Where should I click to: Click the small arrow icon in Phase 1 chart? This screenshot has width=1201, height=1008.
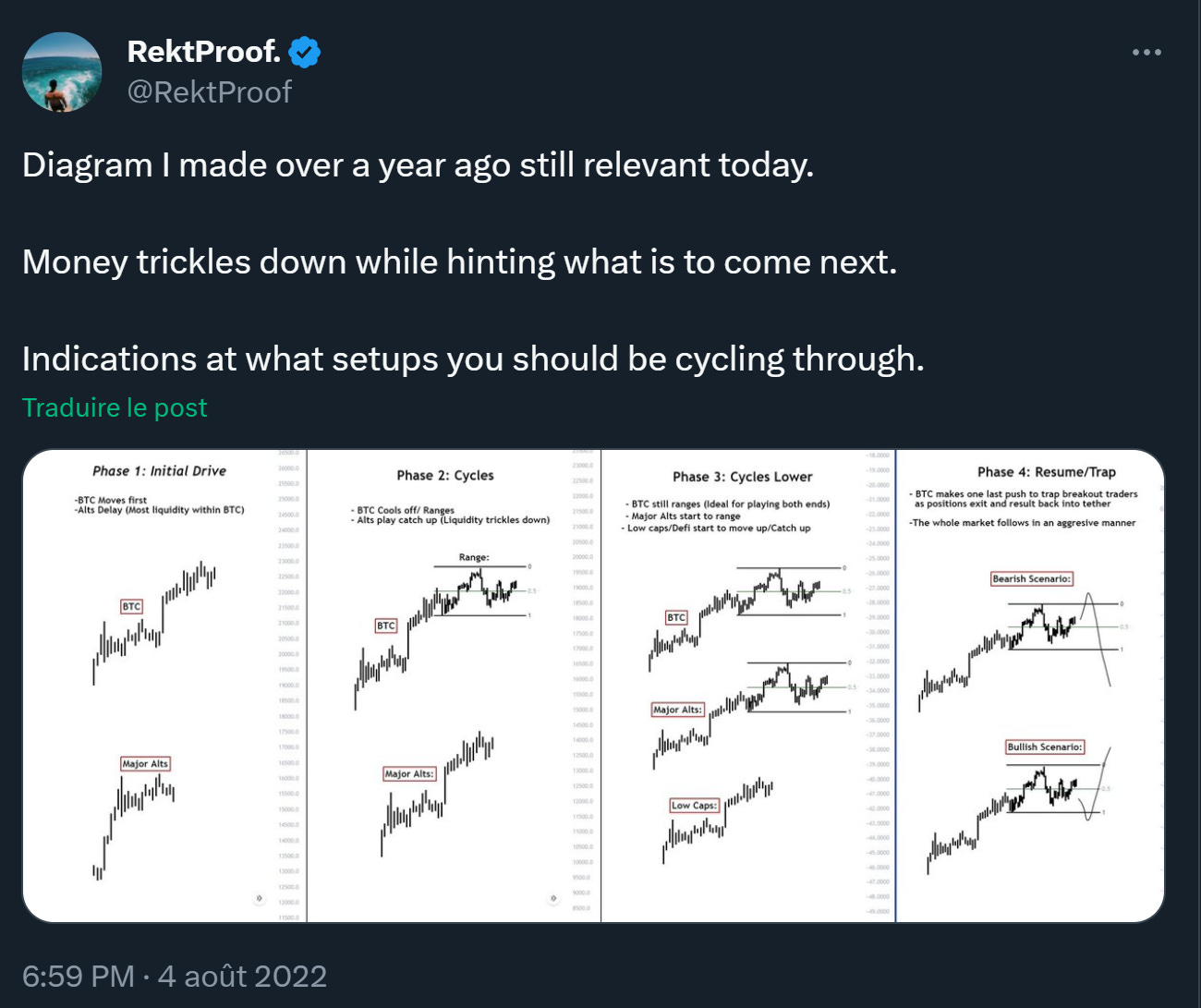(x=260, y=898)
